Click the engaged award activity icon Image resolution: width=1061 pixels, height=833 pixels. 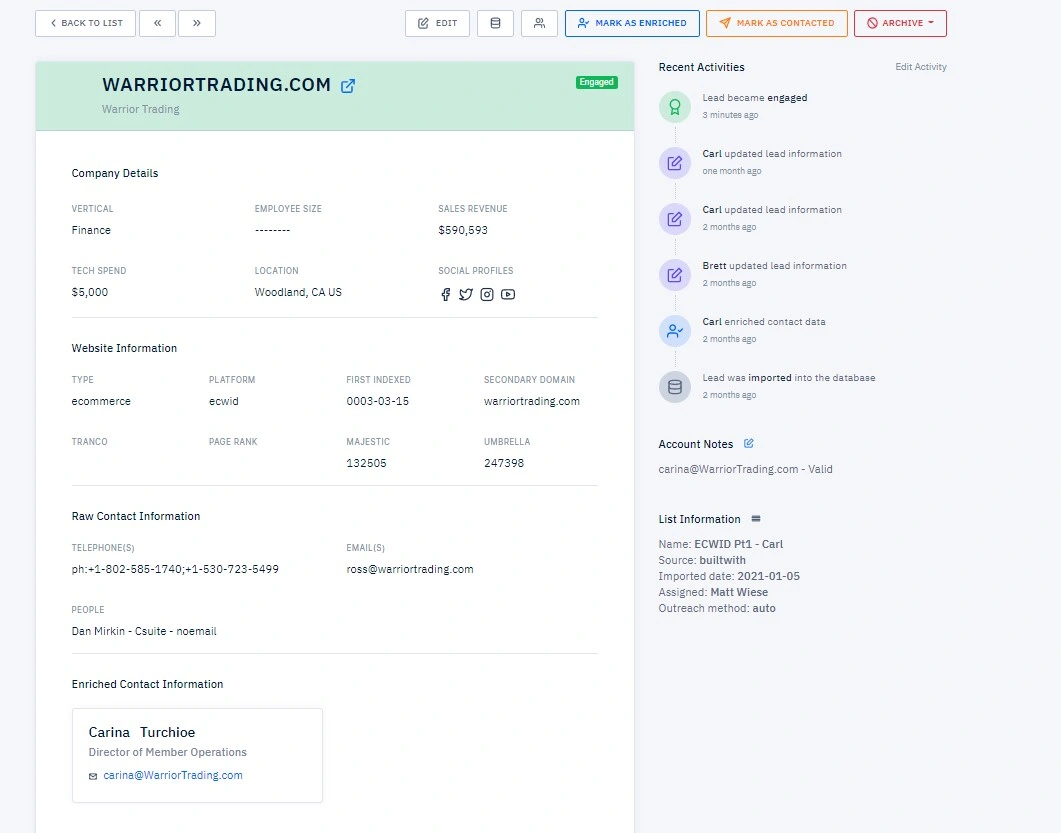pos(675,107)
